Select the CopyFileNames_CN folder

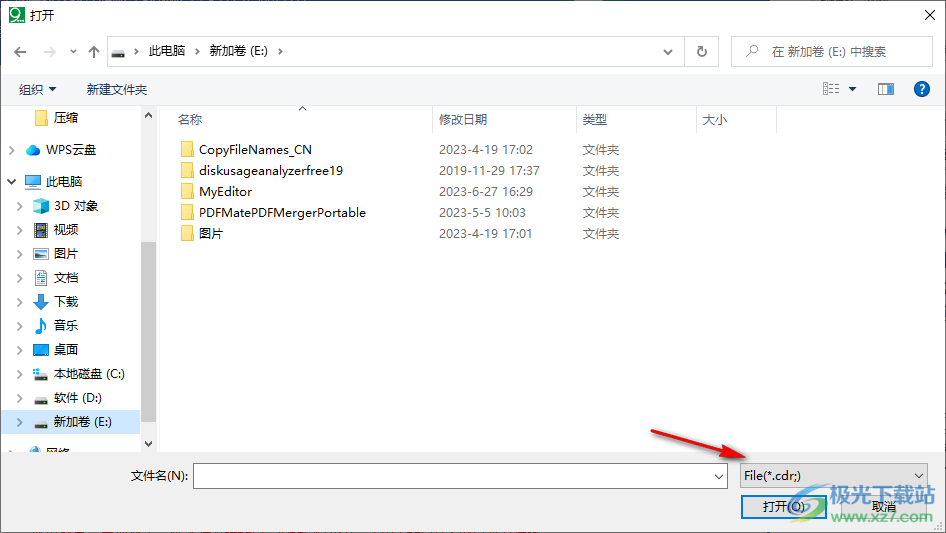[x=255, y=150]
